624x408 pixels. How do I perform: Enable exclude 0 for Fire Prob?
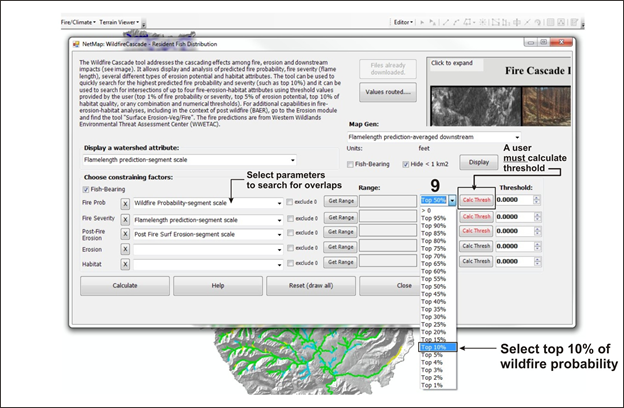click(291, 201)
